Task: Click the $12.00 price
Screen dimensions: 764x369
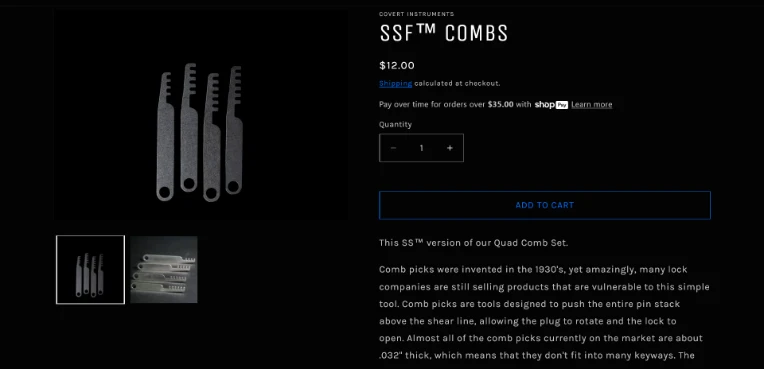Action: 397,65
